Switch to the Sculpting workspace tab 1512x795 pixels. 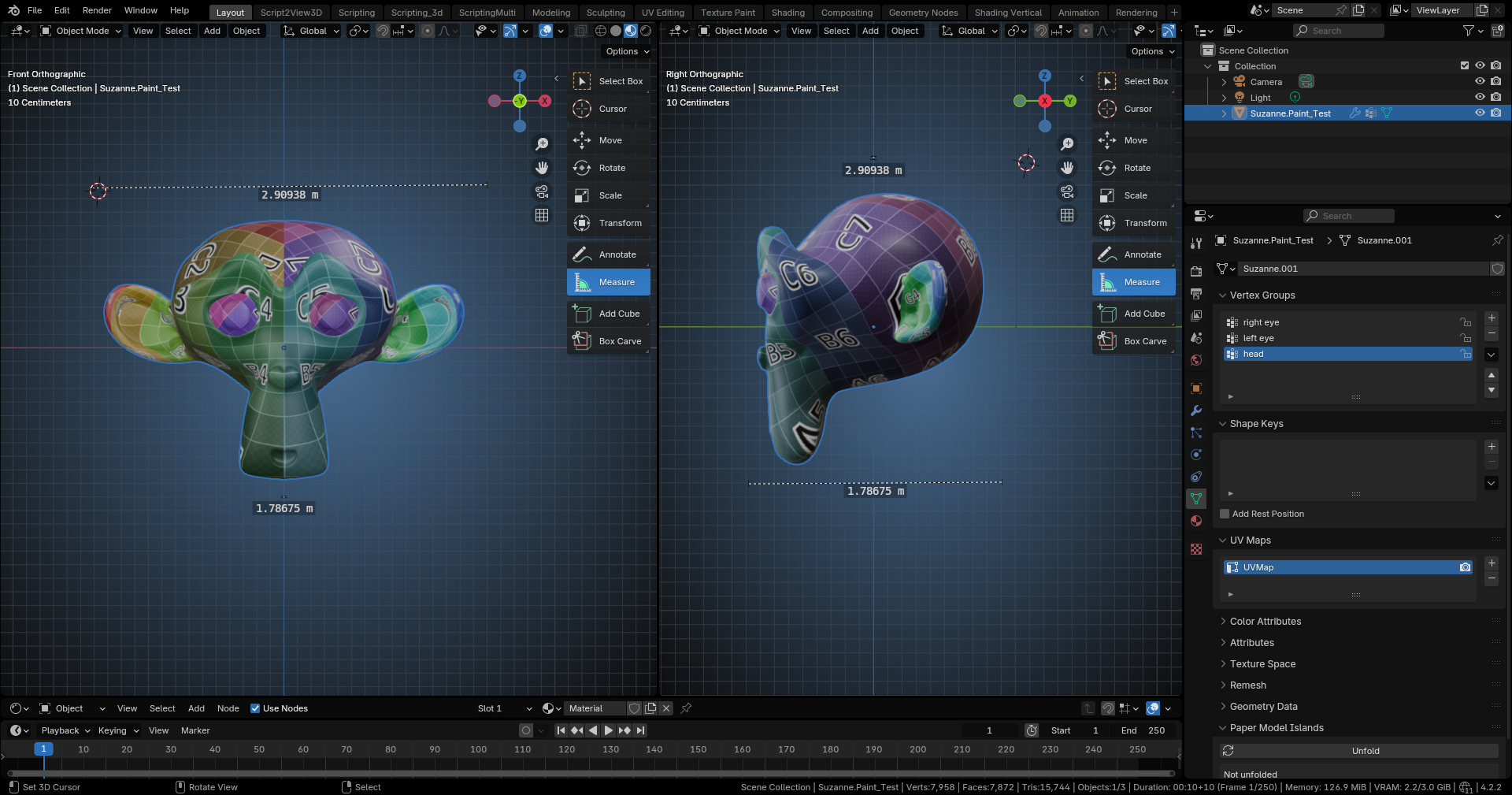pos(606,13)
